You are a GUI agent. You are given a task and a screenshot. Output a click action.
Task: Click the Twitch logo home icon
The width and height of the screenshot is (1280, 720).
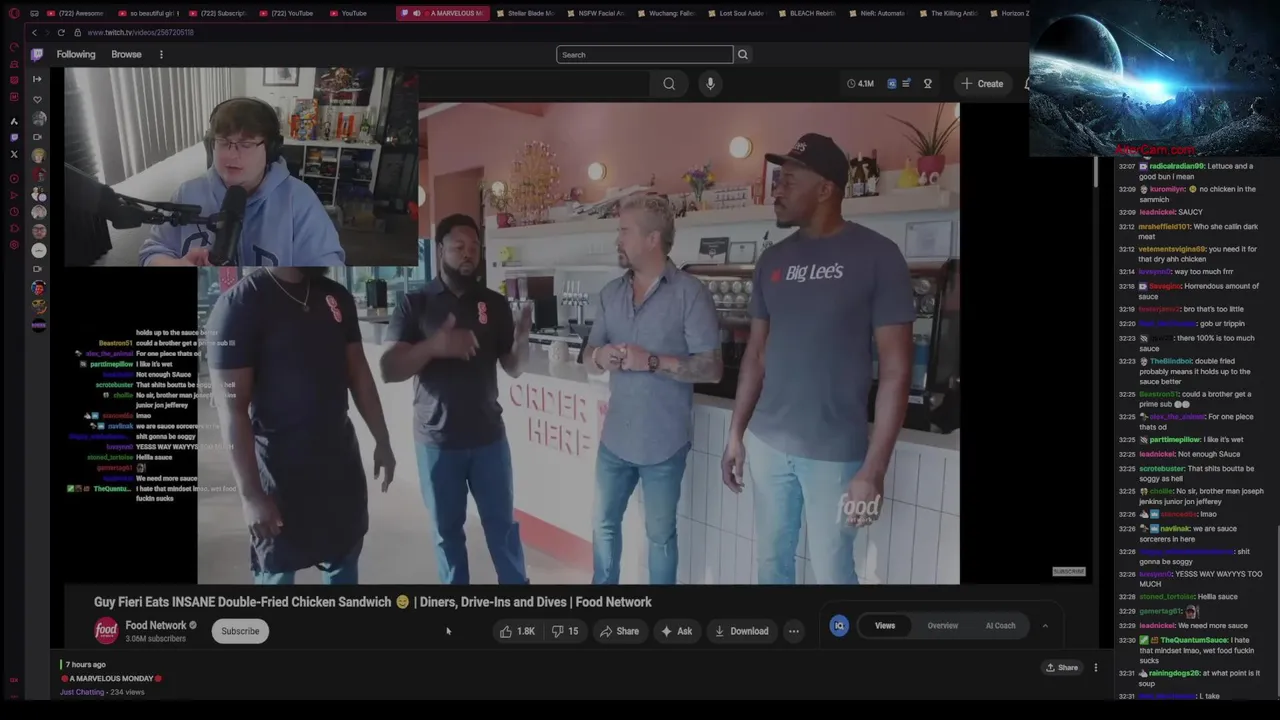(x=37, y=54)
